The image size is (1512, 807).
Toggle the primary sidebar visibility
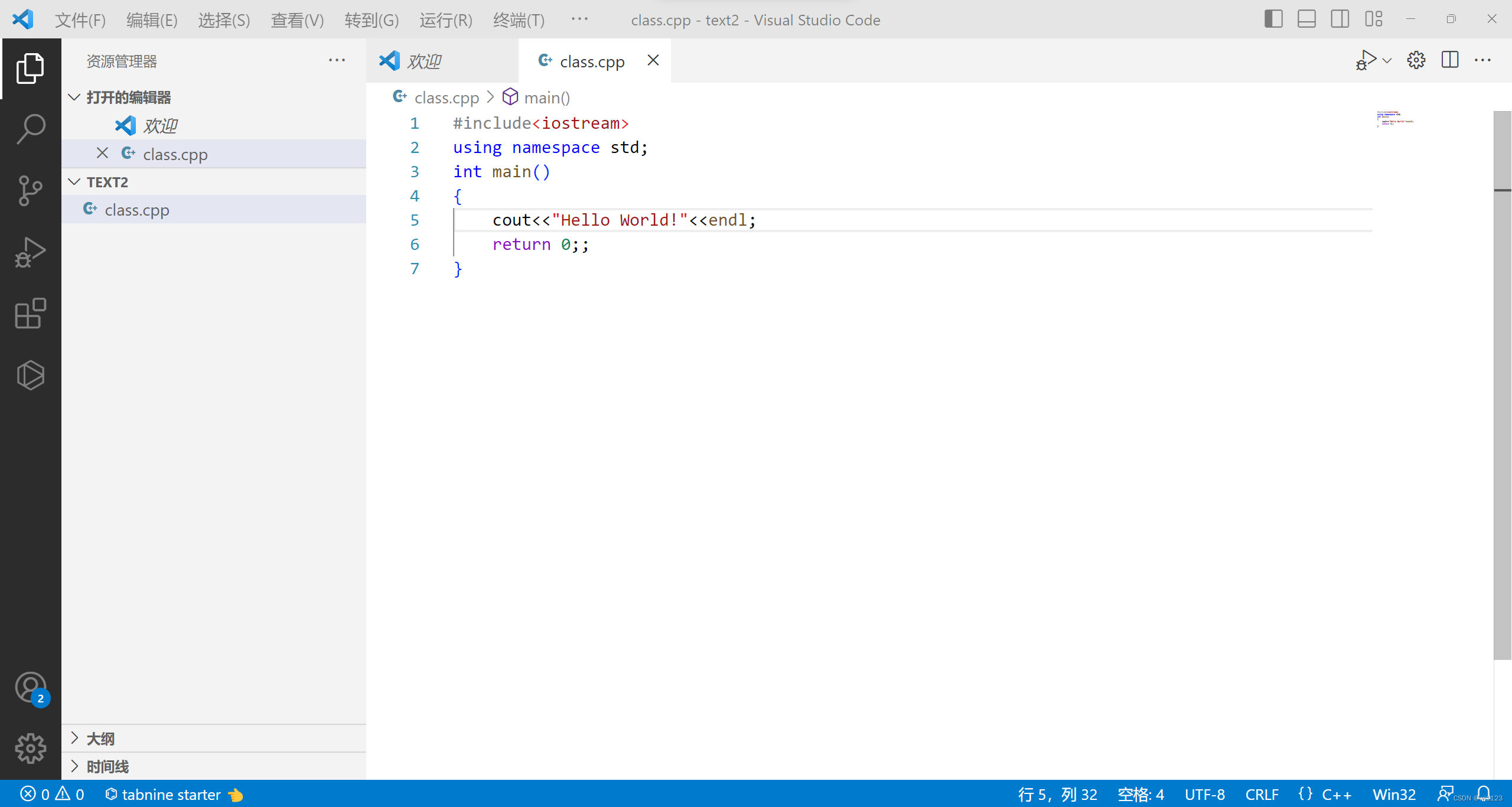coord(1273,19)
